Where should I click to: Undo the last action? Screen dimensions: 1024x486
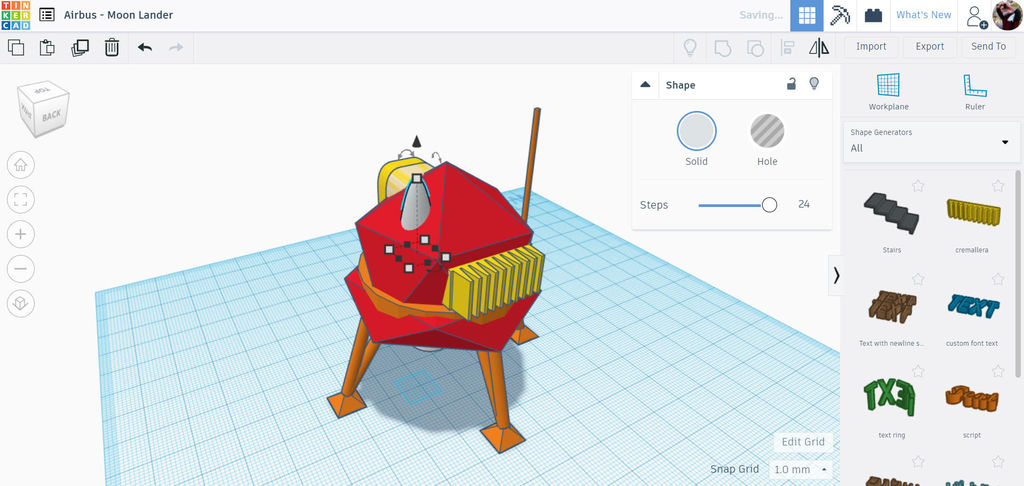tap(145, 47)
